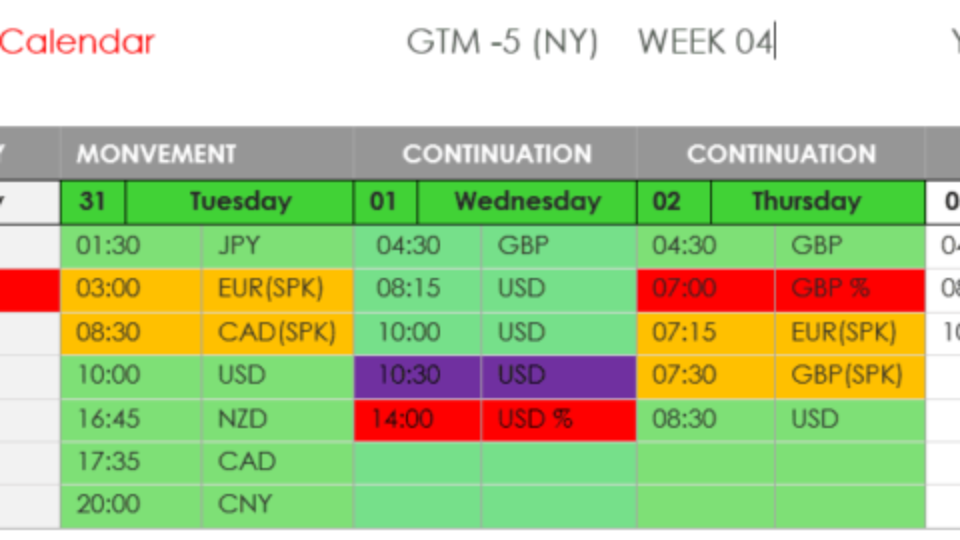The image size is (960, 540).
Task: Click the Thursday day header
Action: pos(818,201)
